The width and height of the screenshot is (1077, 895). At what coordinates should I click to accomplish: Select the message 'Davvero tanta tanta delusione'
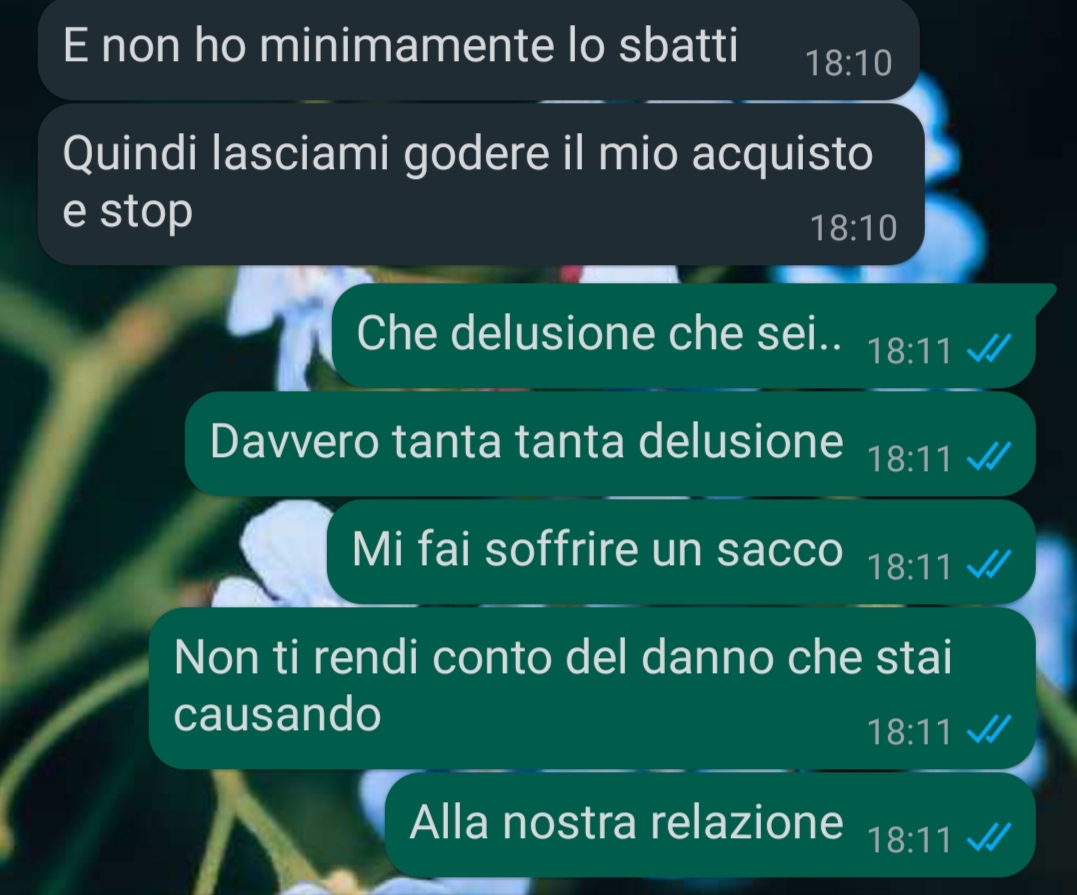click(x=610, y=444)
